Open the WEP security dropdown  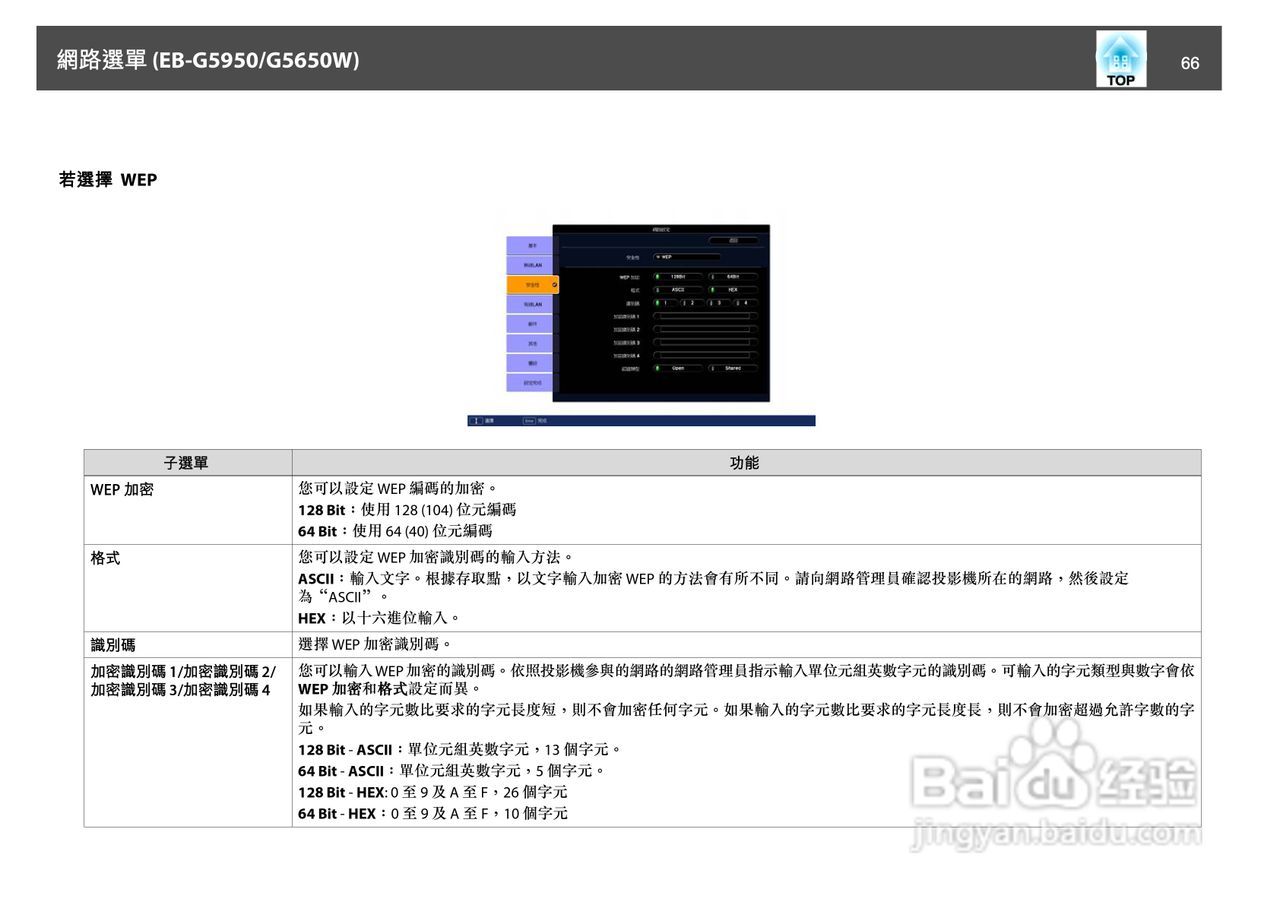tap(686, 257)
